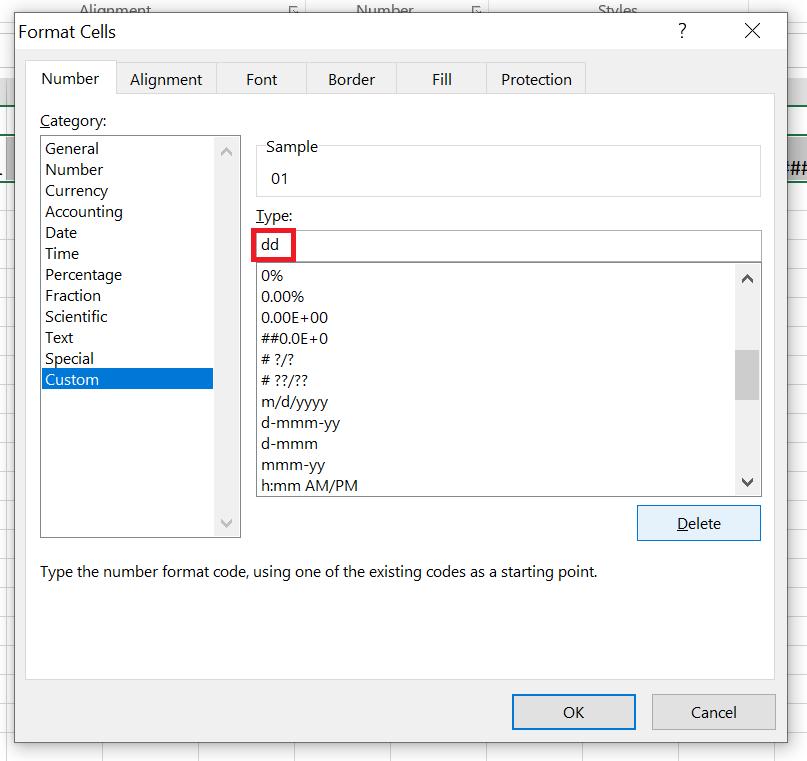Select the Accounting category
This screenshot has height=761, width=807.
tap(83, 211)
